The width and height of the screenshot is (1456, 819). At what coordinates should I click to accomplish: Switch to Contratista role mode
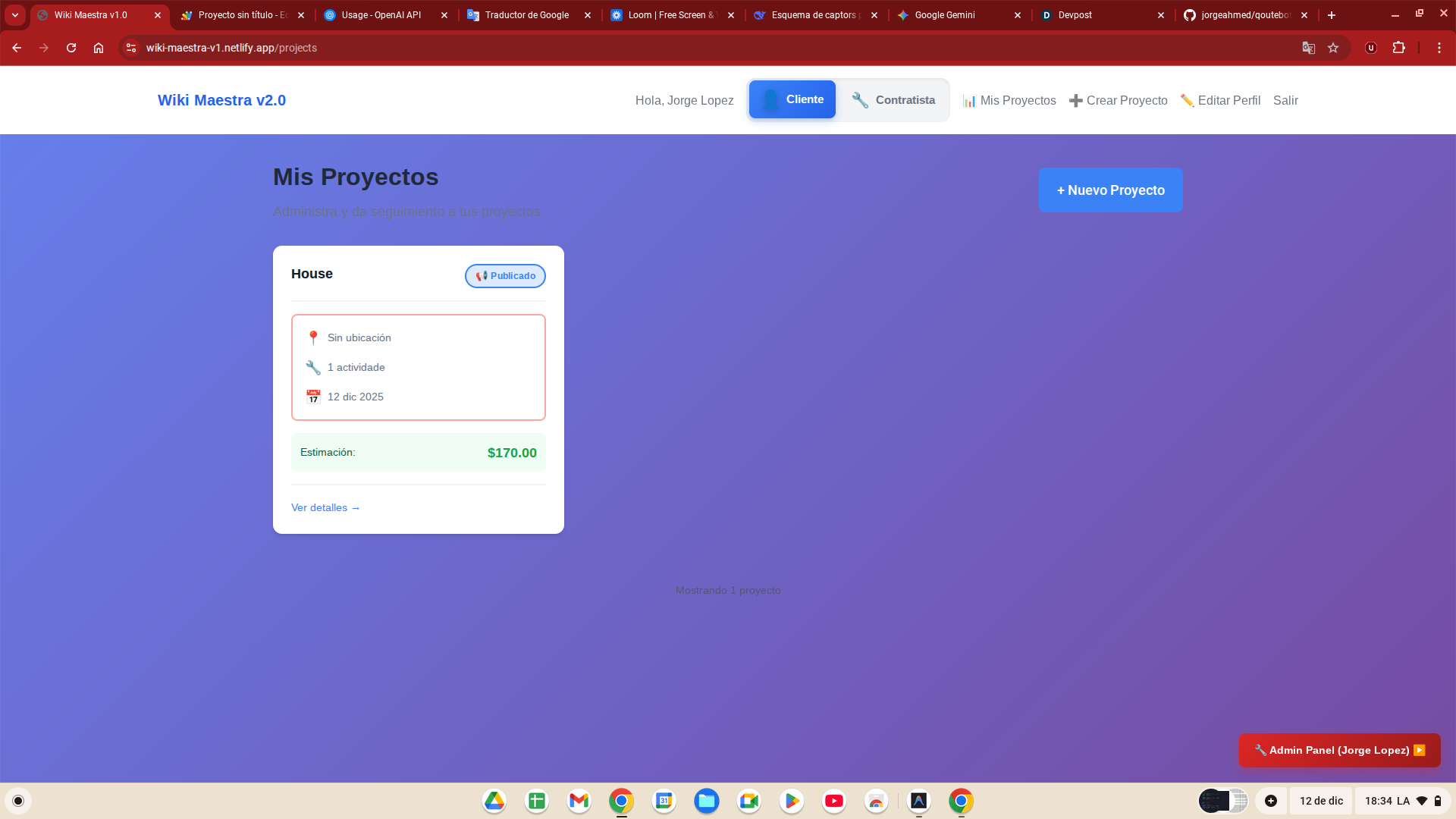(x=893, y=100)
